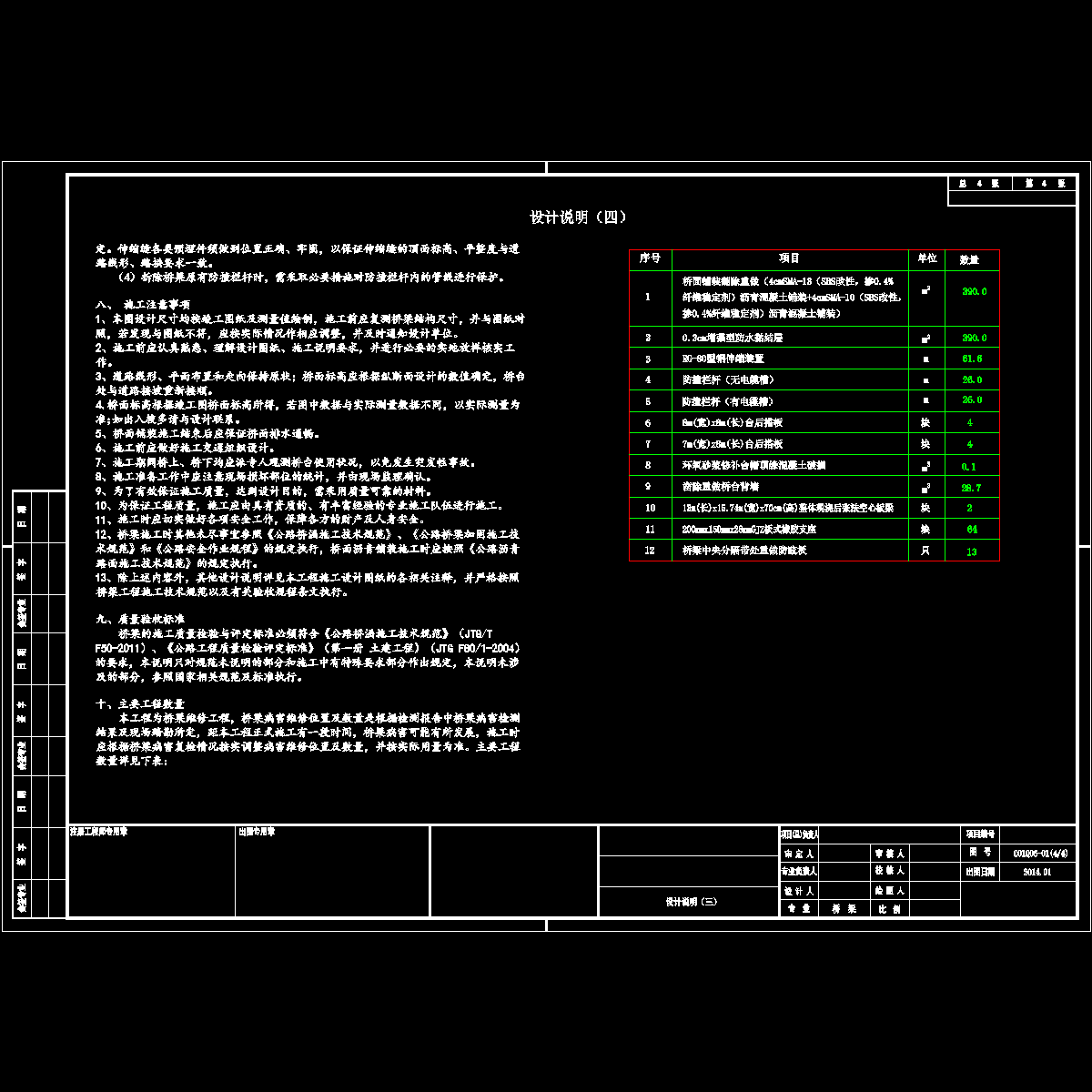This screenshot has width=1092, height=1092.
Task: Click the 单位 column header cell
Action: (926, 259)
